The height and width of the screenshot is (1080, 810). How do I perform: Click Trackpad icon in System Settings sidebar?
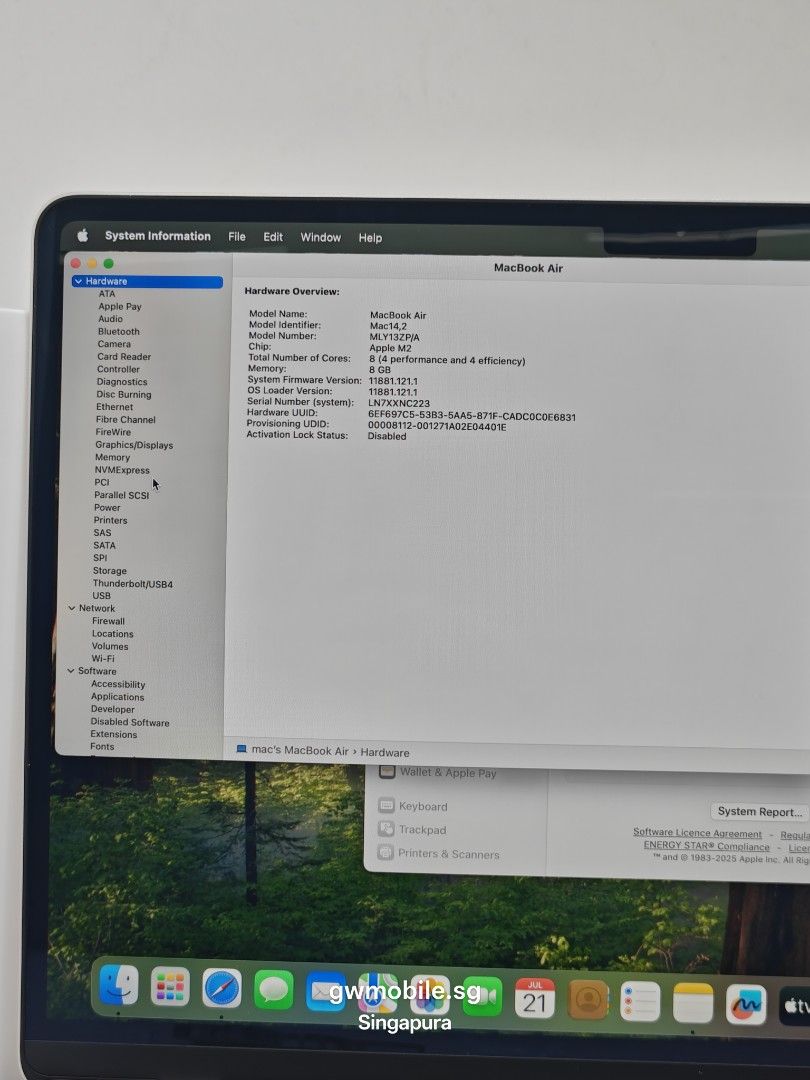(x=386, y=829)
